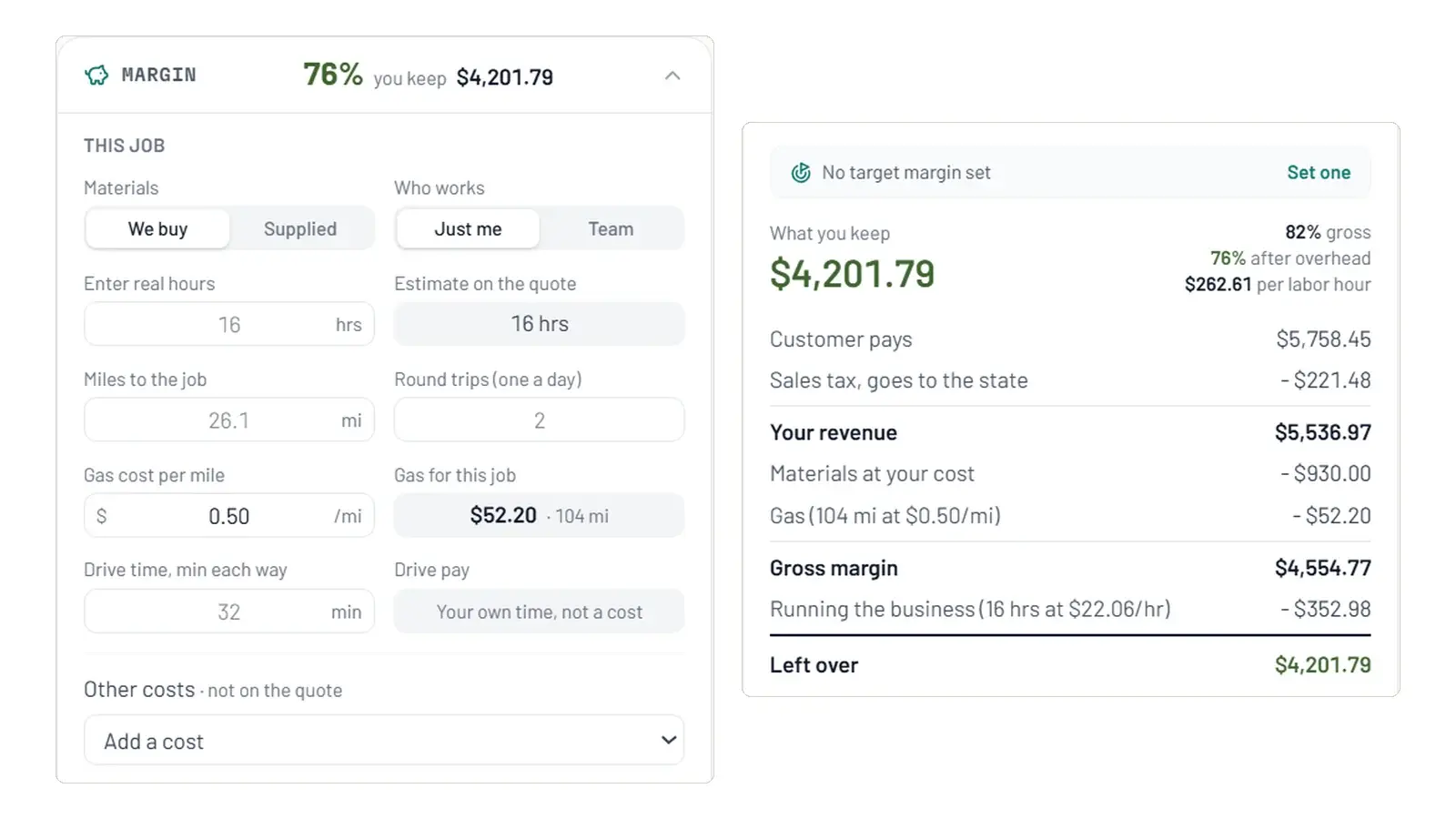The image size is (1456, 819).
Task: Click the Customer pays $5,758.45 amount
Action: [1323, 339]
